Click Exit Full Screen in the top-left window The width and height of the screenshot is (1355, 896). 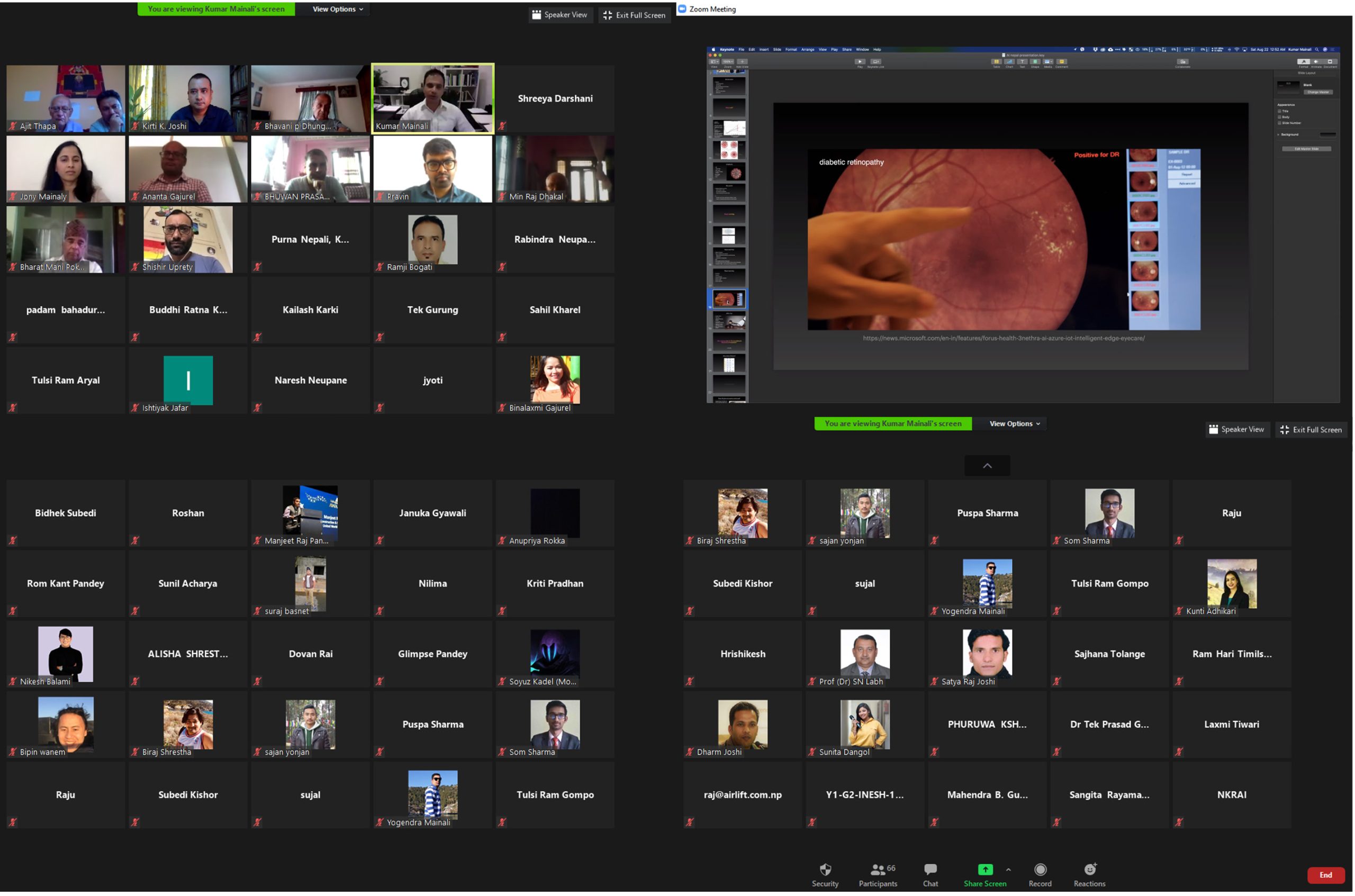point(635,15)
